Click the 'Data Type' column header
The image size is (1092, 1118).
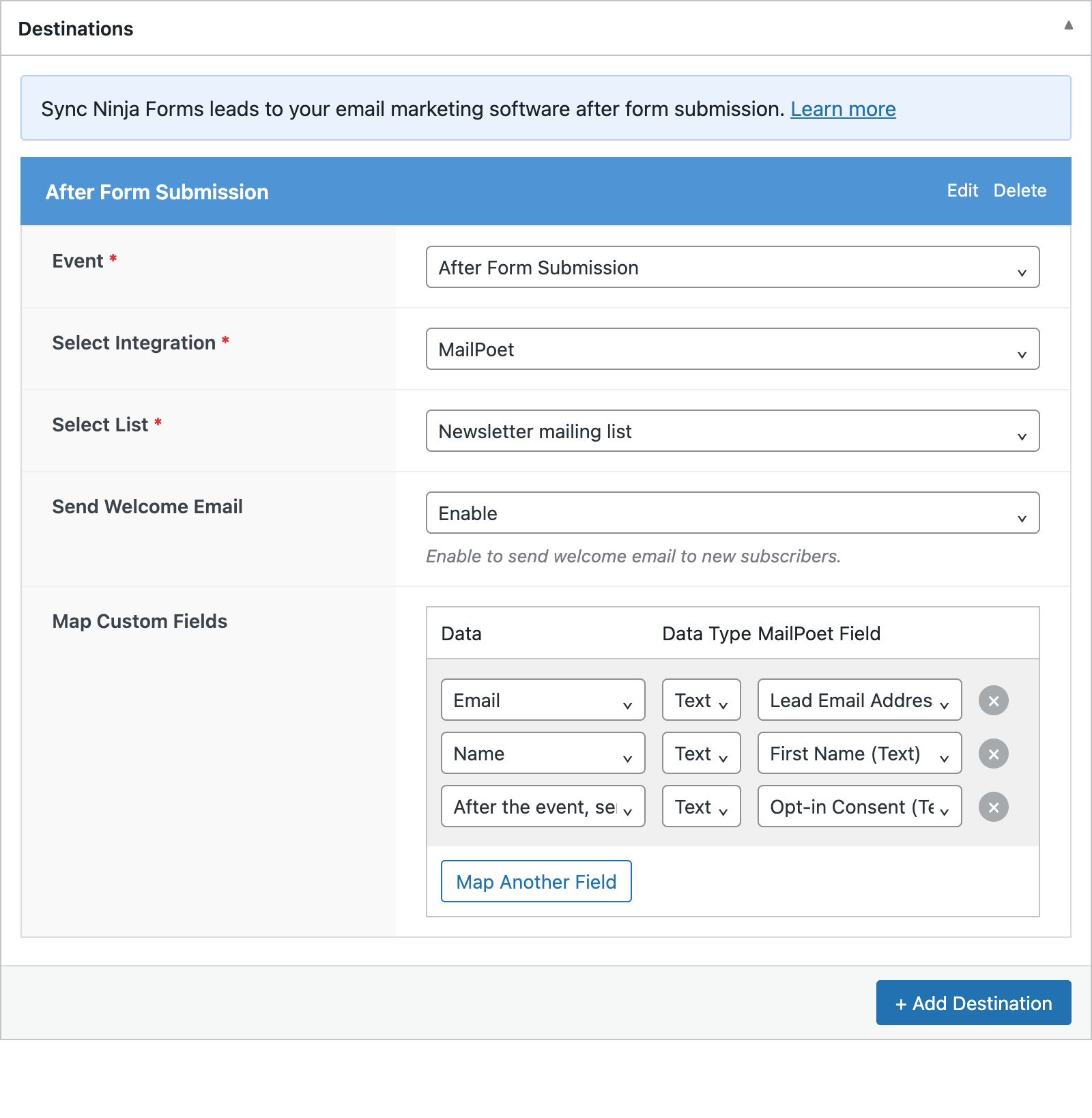tap(706, 633)
